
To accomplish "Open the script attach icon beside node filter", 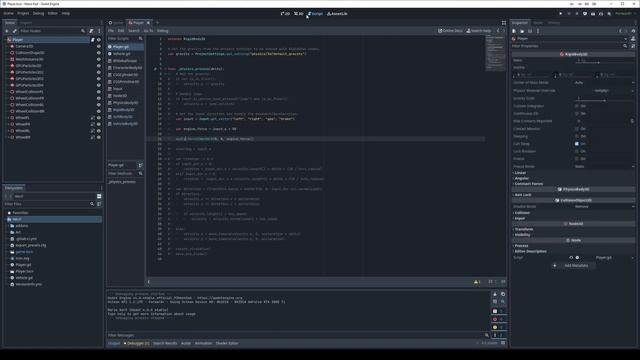I will [x=91, y=31].
